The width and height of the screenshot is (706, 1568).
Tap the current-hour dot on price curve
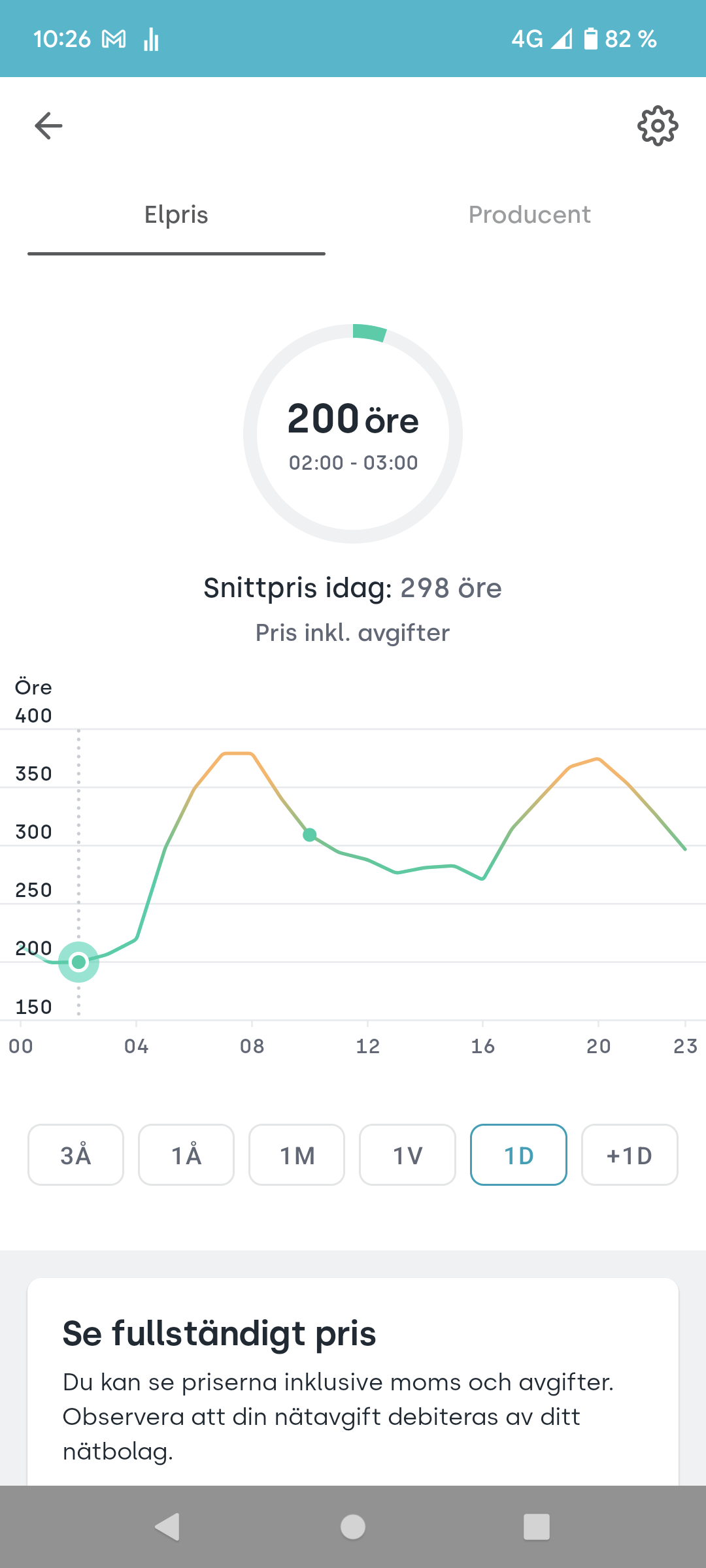point(310,834)
